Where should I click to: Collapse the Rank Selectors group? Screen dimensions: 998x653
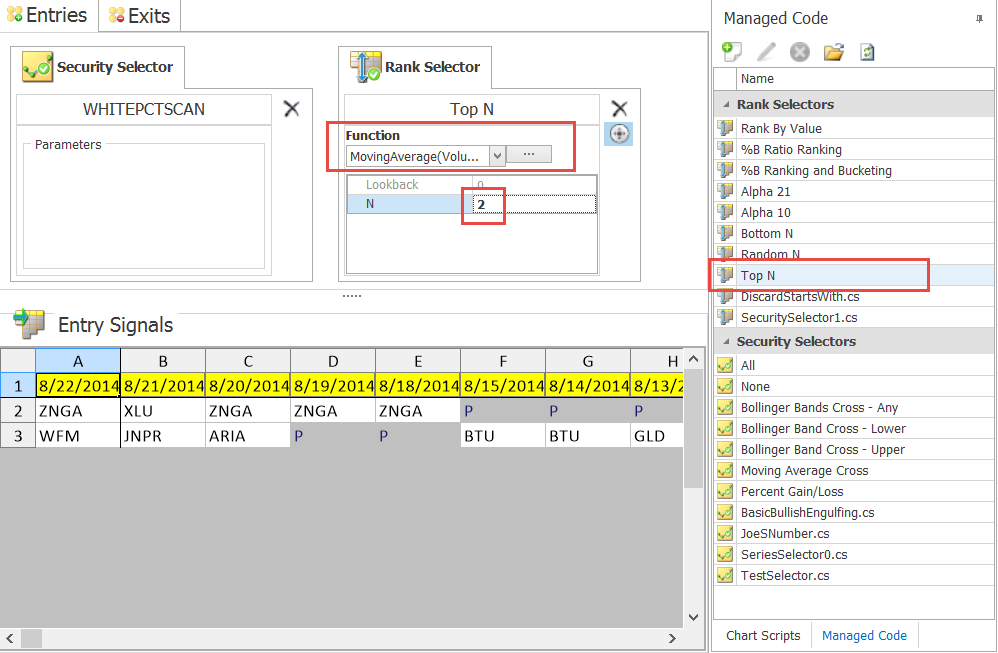pyautogui.click(x=726, y=104)
